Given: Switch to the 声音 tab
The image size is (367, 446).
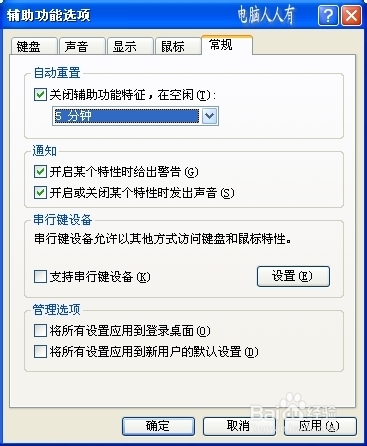Looking at the screenshot, I should coord(82,46).
